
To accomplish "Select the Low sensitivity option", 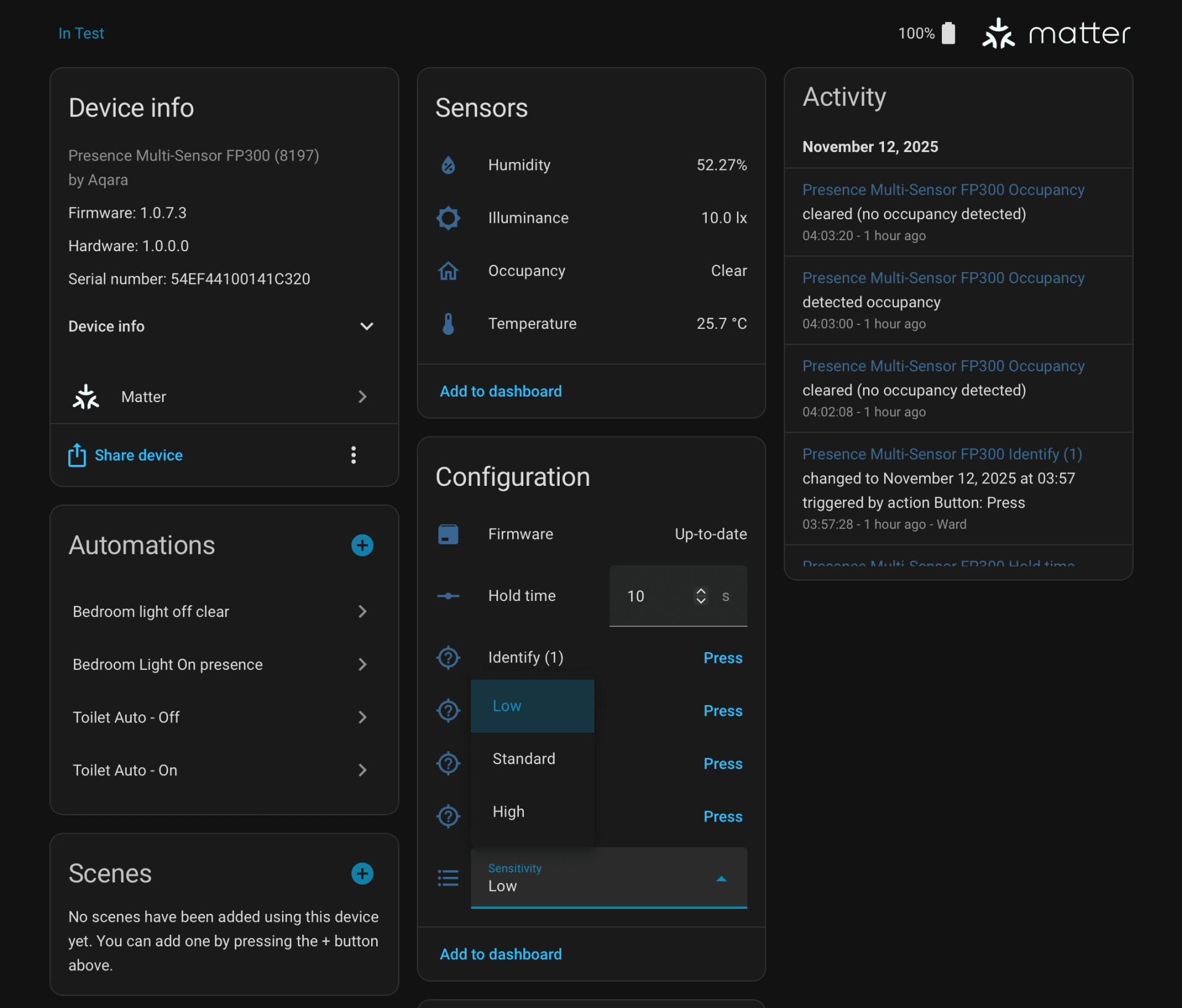I will pos(507,706).
